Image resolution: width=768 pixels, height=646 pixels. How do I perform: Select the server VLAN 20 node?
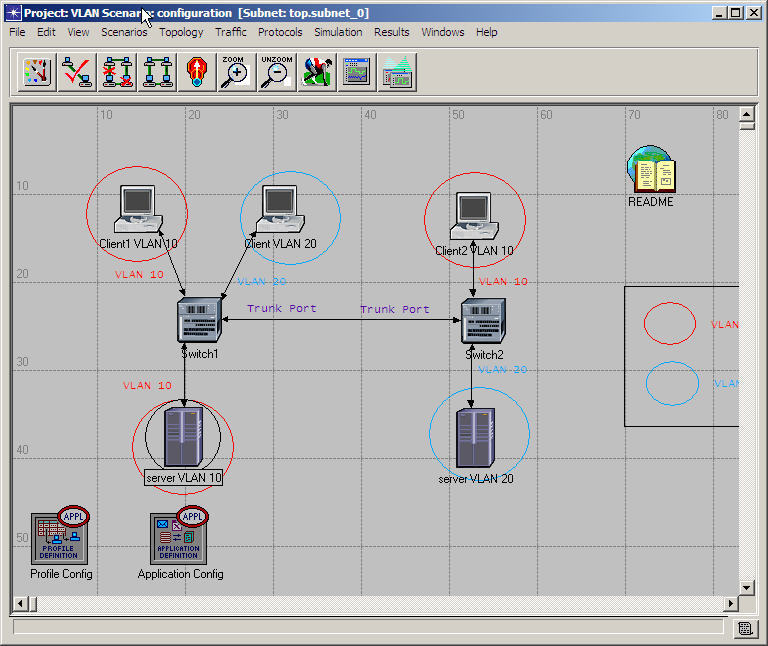(x=475, y=438)
